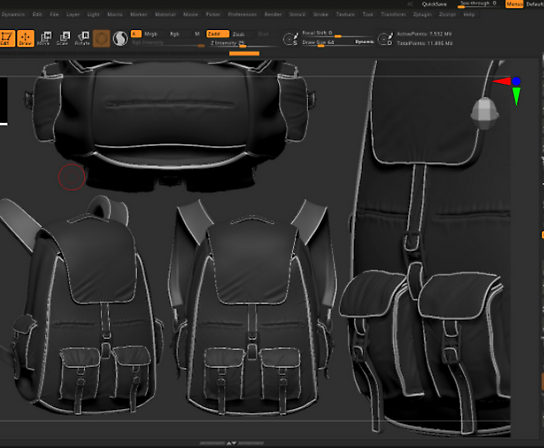Click the brown sphere material icon
This screenshot has height=448, width=544.
(101, 39)
